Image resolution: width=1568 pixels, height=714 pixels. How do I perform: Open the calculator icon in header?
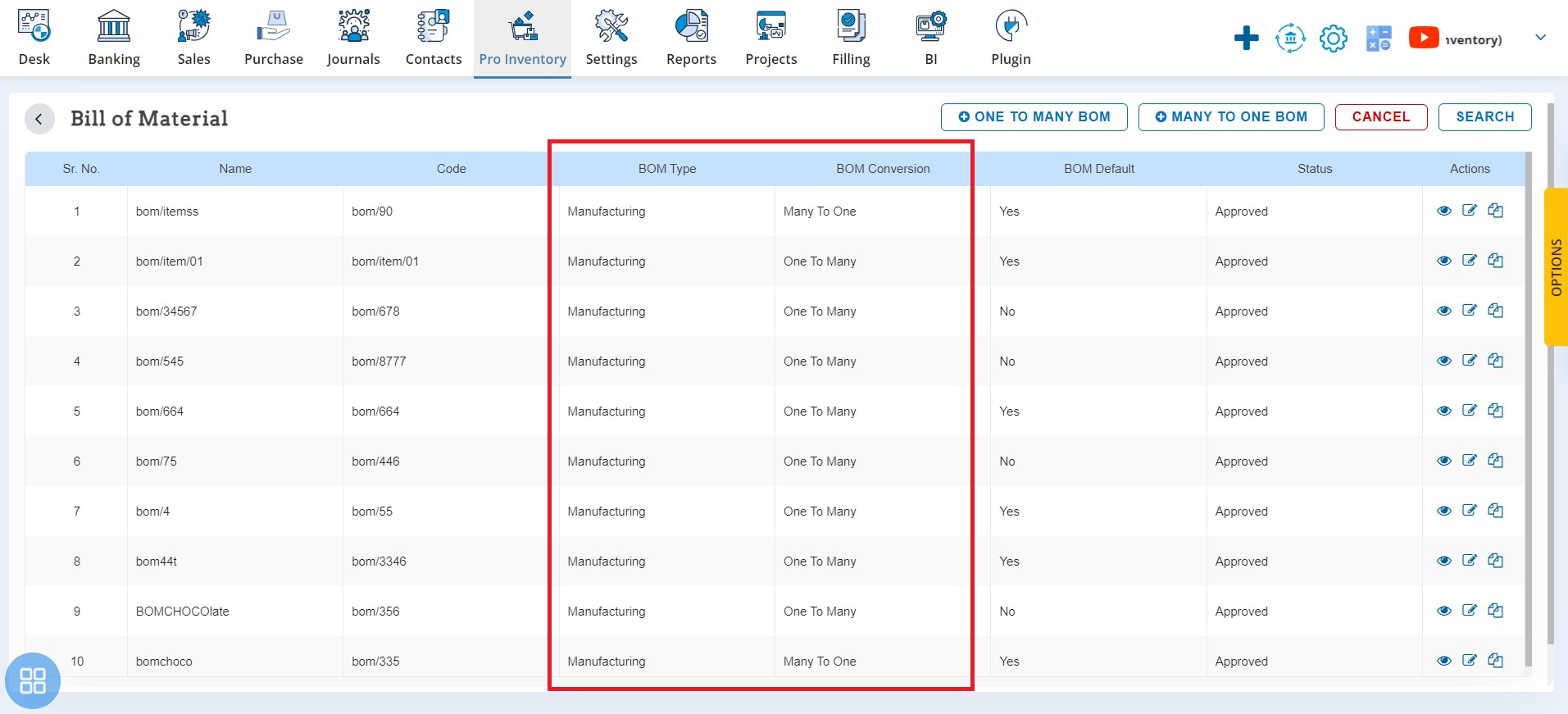1379,39
